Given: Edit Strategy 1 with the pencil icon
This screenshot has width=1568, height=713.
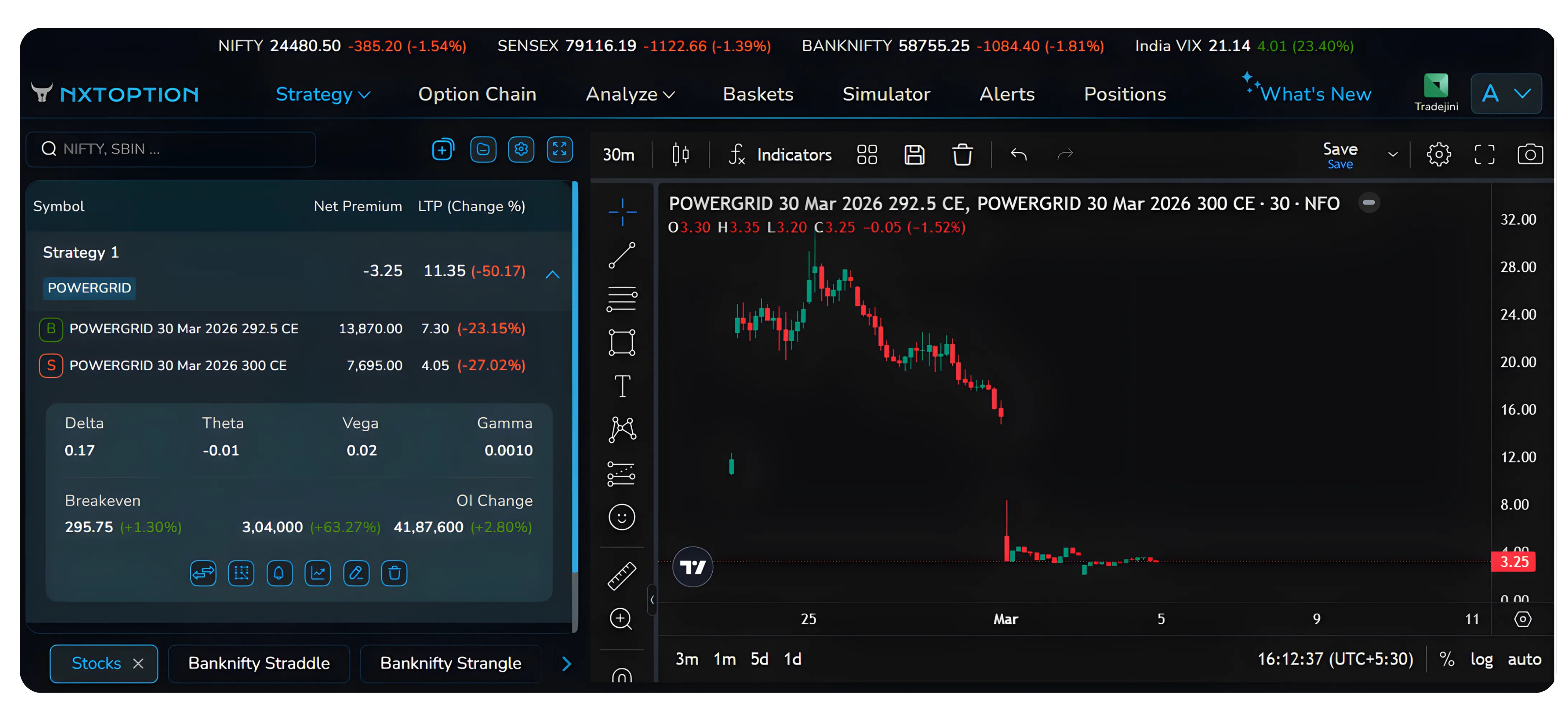Looking at the screenshot, I should pyautogui.click(x=356, y=573).
